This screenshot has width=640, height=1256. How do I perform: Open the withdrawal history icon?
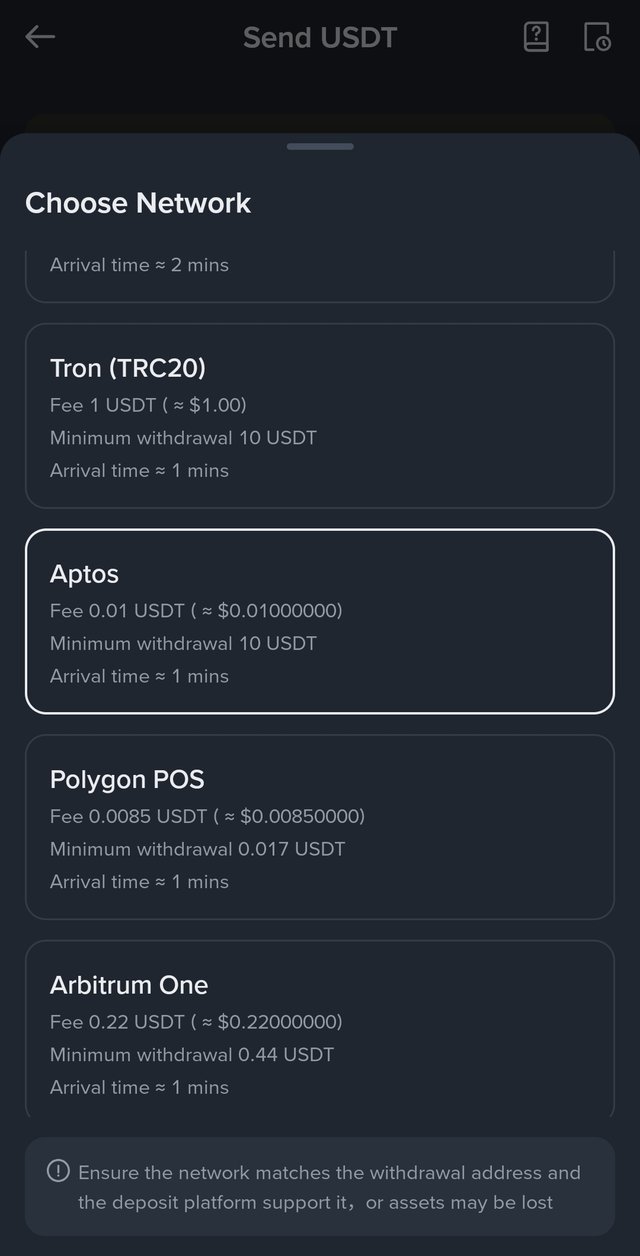point(597,38)
